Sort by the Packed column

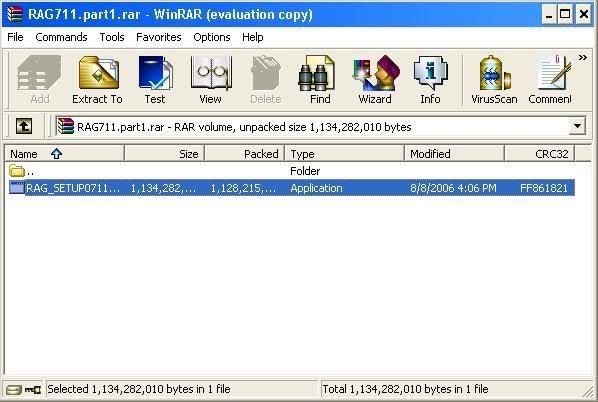[x=245, y=154]
